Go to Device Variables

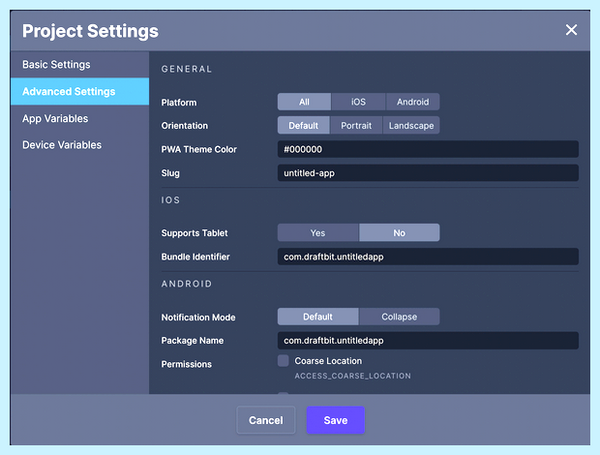click(x=80, y=145)
